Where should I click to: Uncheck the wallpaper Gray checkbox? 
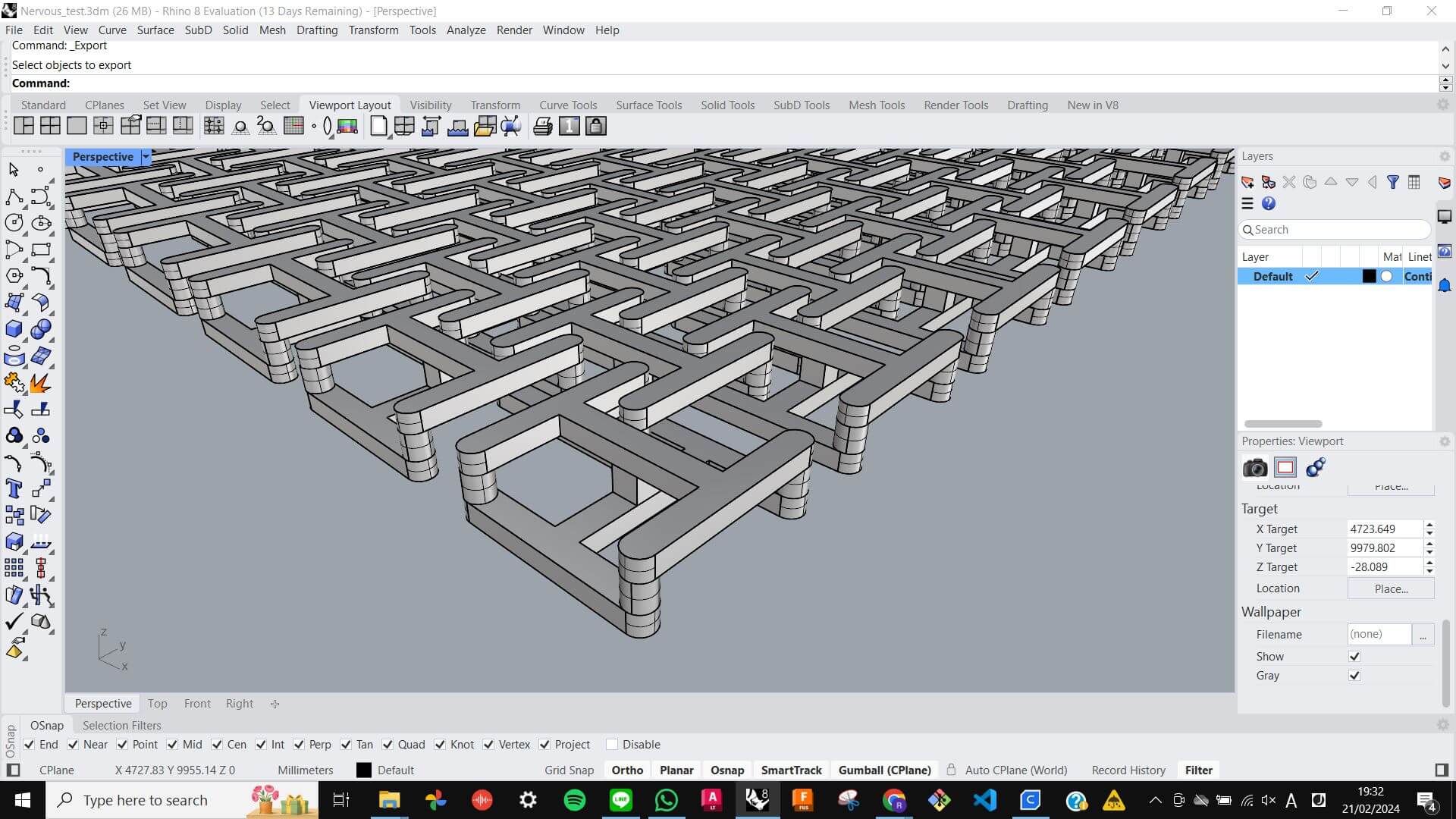1354,676
